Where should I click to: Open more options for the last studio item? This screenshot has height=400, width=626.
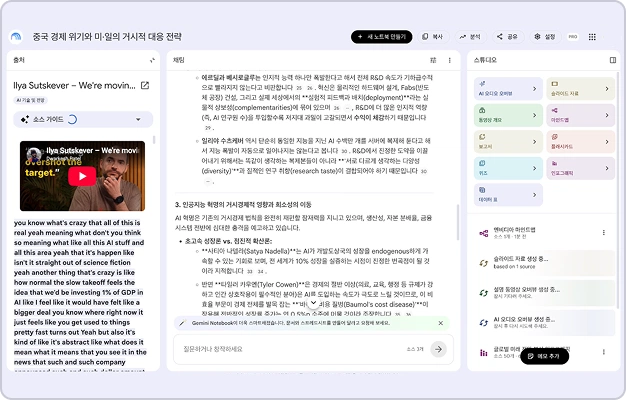point(604,352)
